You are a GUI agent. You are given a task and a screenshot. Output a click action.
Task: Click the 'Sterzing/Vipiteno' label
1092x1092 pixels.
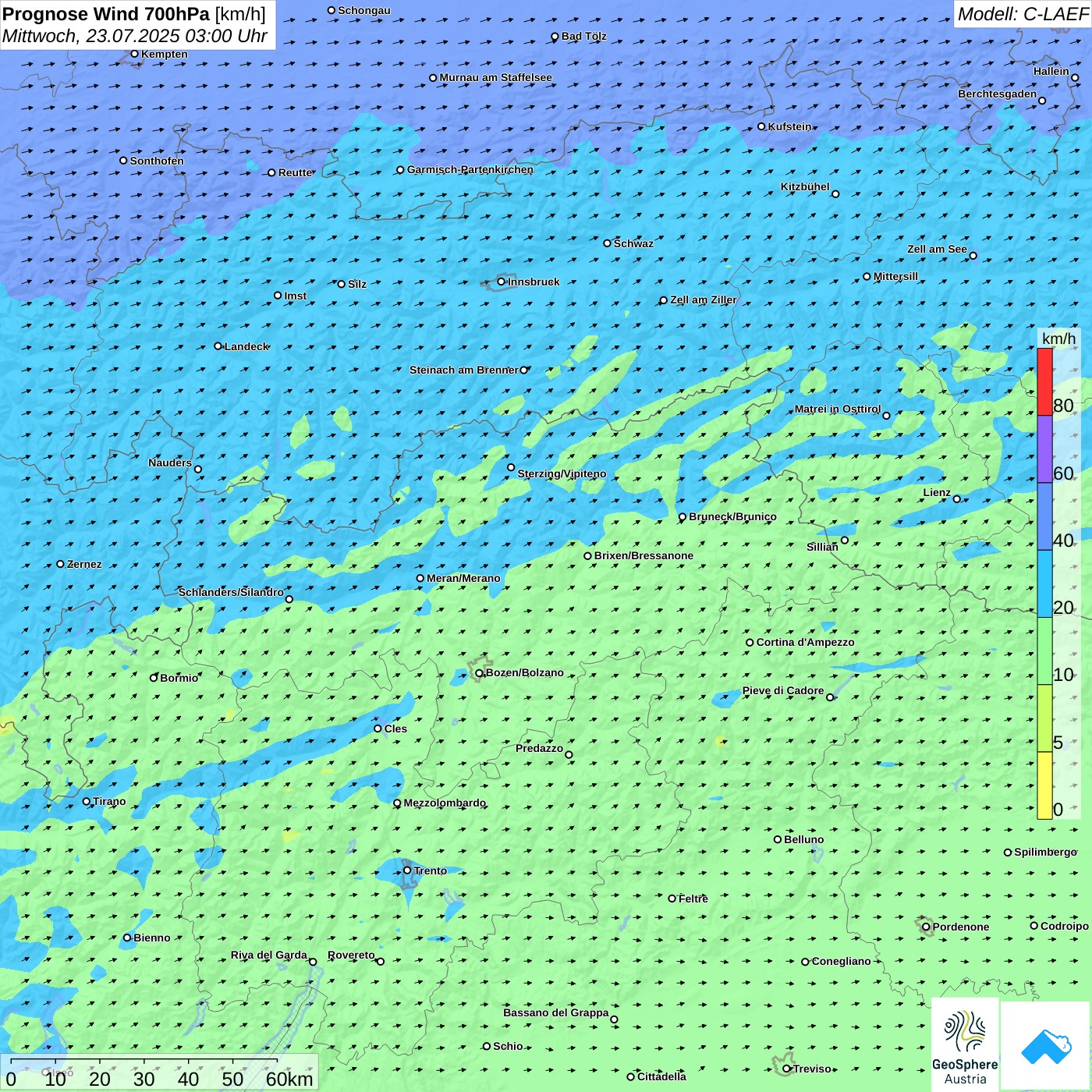562,473
